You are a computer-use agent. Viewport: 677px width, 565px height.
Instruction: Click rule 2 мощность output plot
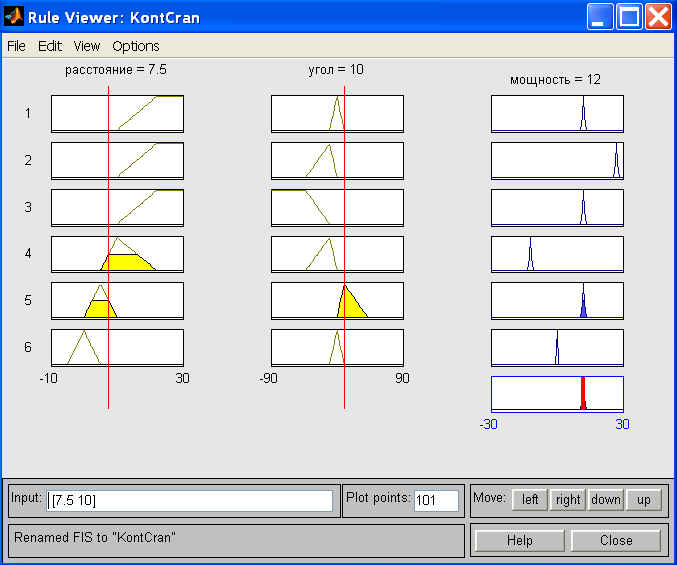pos(557,161)
